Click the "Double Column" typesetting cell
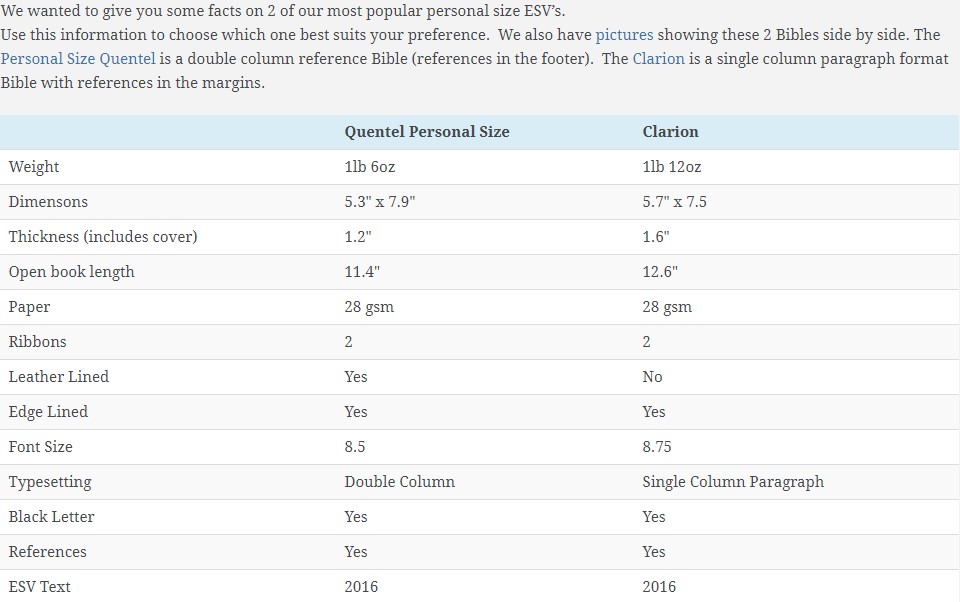Screen dimensions: 960x602 [399, 482]
